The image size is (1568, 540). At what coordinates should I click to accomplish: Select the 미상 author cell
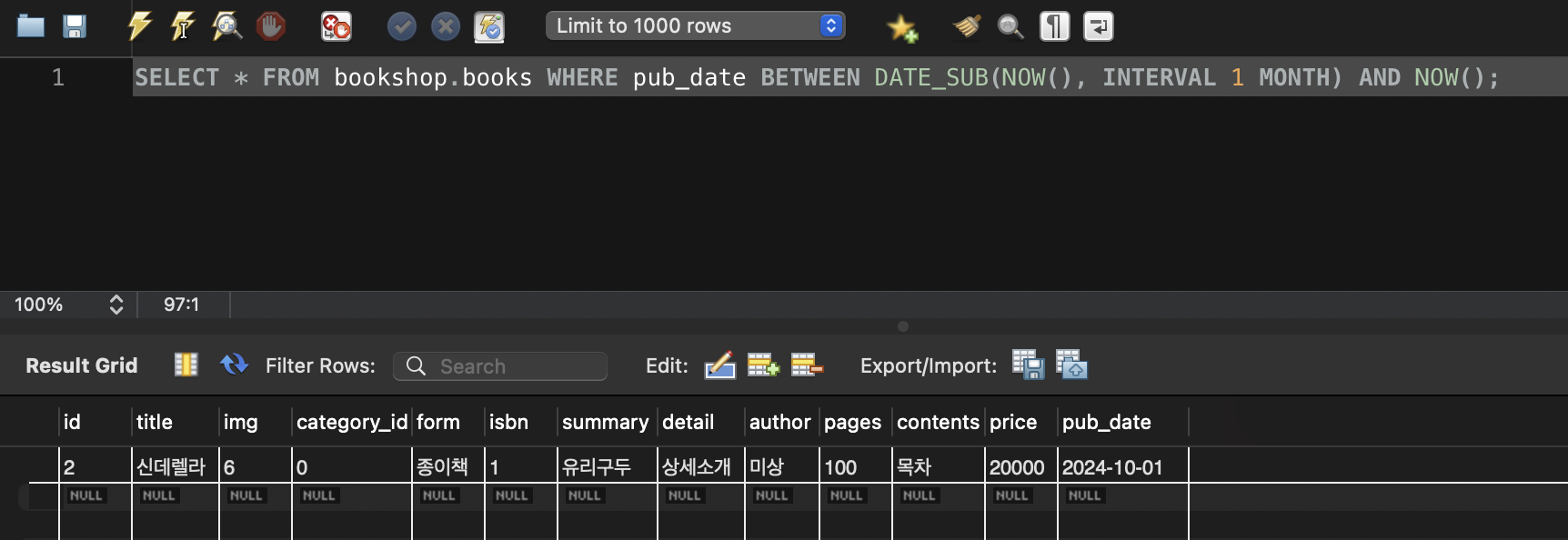point(781,466)
